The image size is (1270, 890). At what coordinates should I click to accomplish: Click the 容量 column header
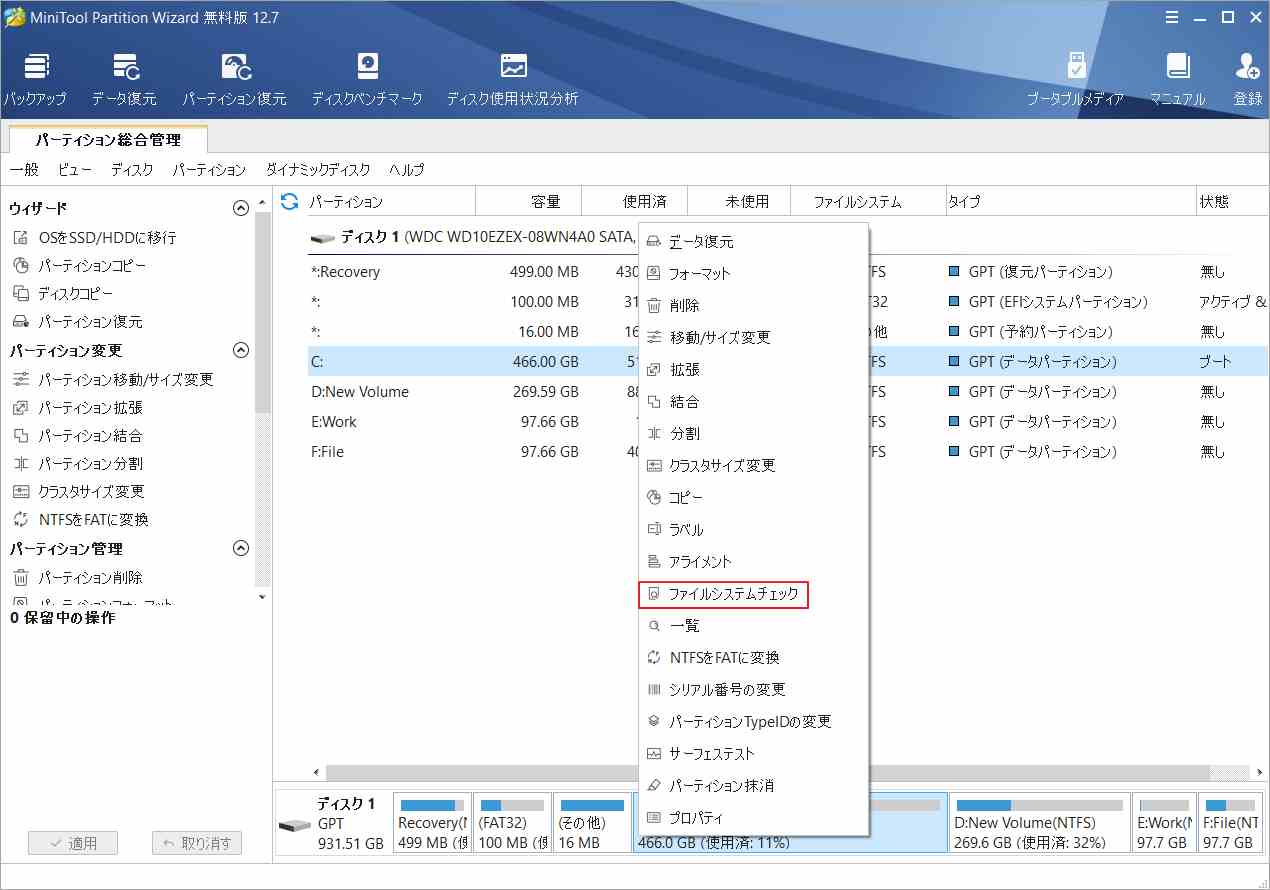coord(545,202)
